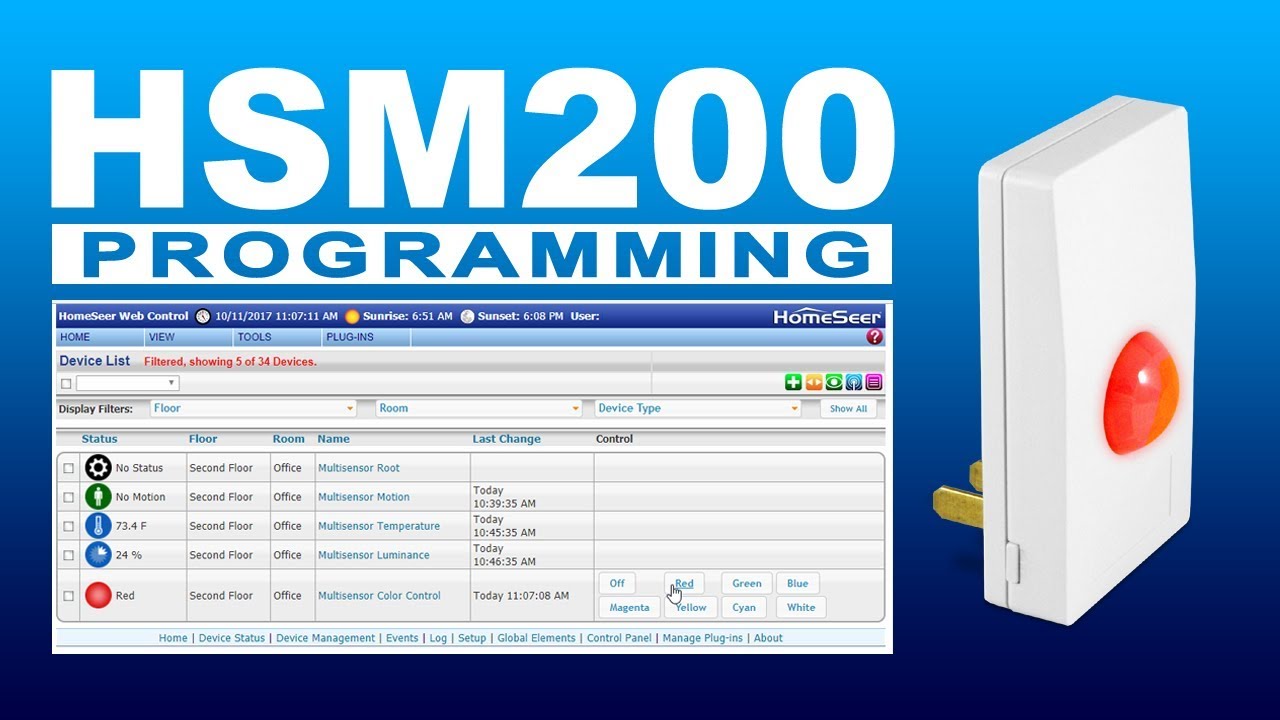Click the footer Setup link
The width and height of the screenshot is (1280, 720).
pos(472,638)
